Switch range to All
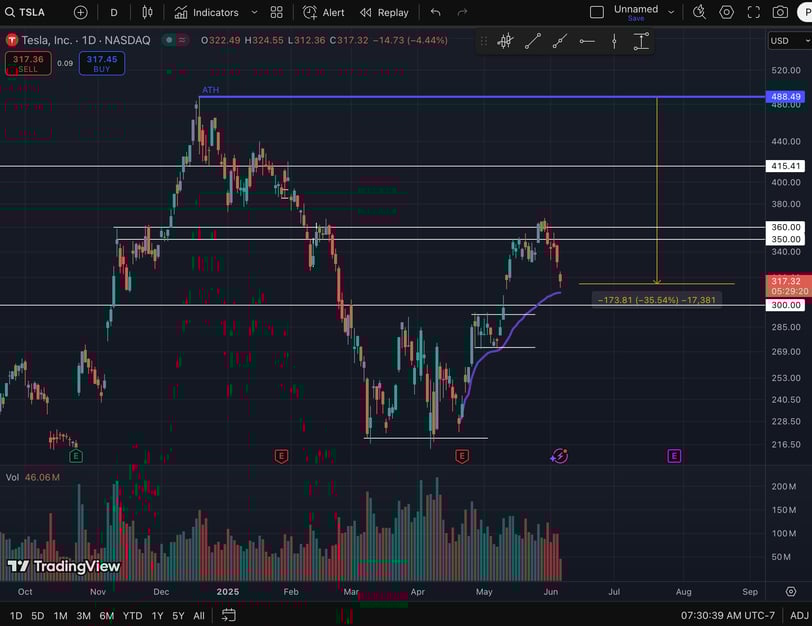This screenshot has height=626, width=812. pos(199,616)
